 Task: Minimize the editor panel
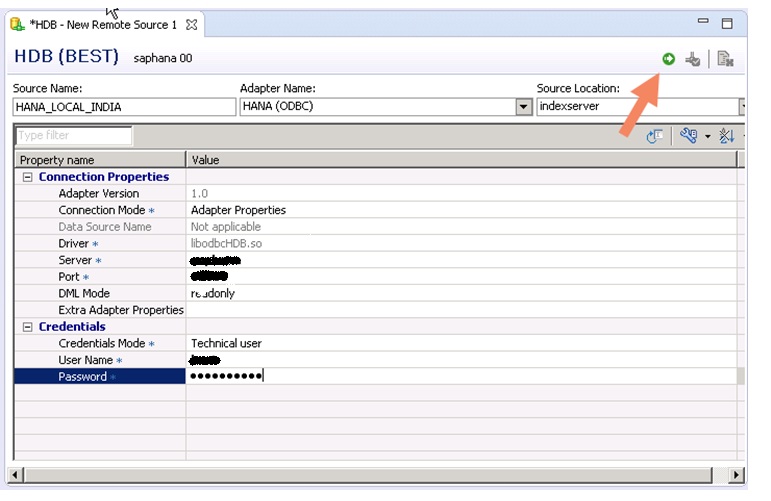pyautogui.click(x=703, y=21)
